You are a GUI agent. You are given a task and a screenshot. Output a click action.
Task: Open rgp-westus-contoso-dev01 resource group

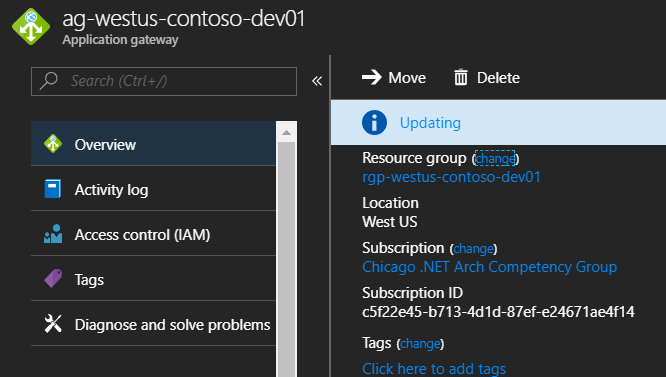point(451,177)
